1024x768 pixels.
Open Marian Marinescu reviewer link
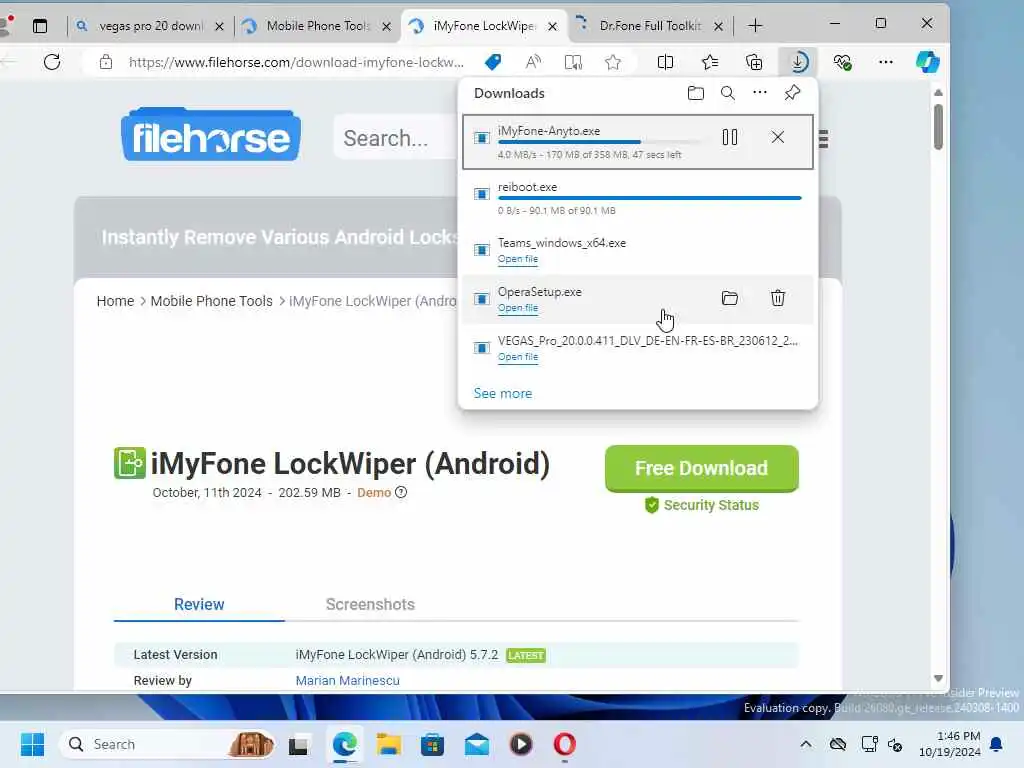(347, 680)
